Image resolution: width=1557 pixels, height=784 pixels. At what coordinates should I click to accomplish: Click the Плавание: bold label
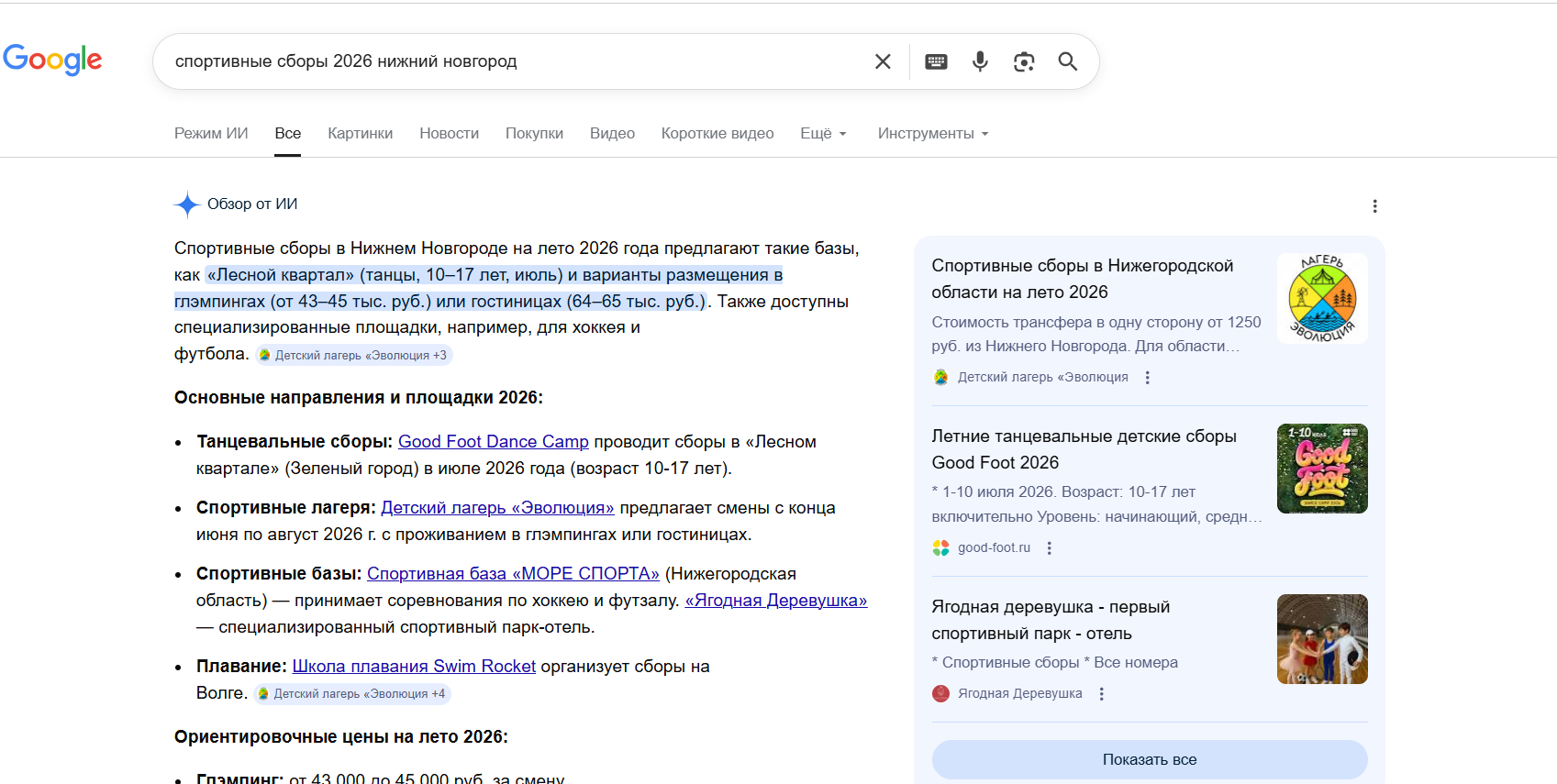[241, 667]
